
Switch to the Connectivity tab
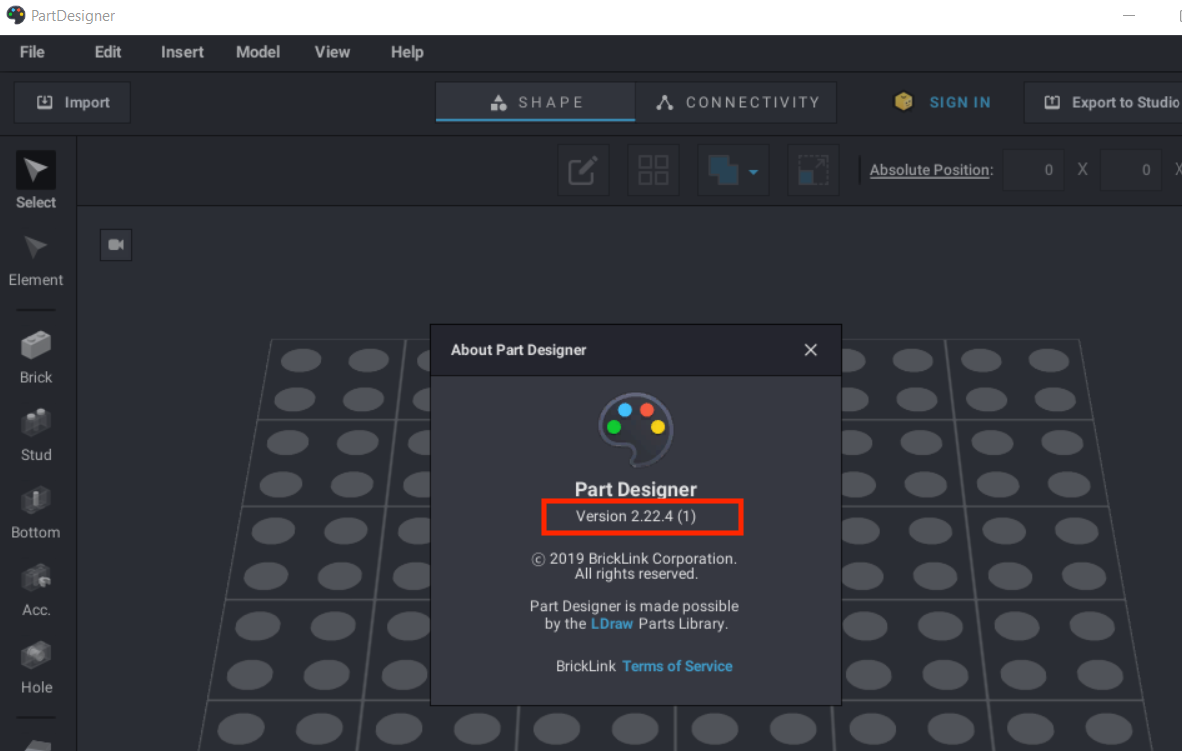[x=736, y=102]
